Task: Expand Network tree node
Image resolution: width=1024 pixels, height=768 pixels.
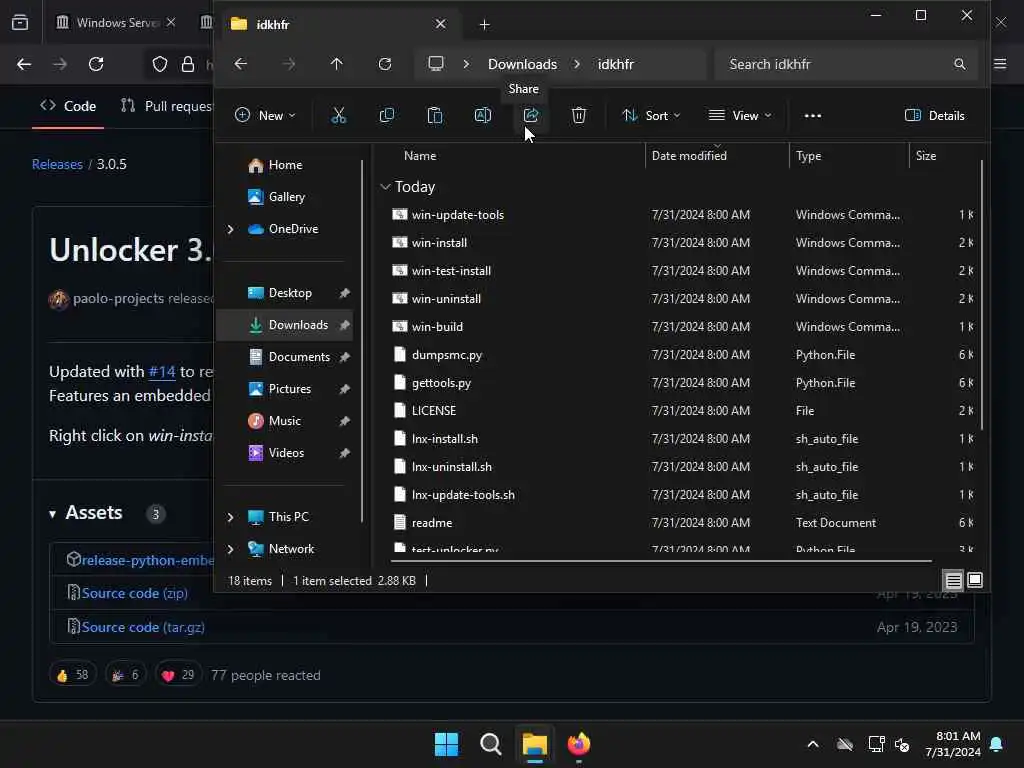Action: click(231, 549)
